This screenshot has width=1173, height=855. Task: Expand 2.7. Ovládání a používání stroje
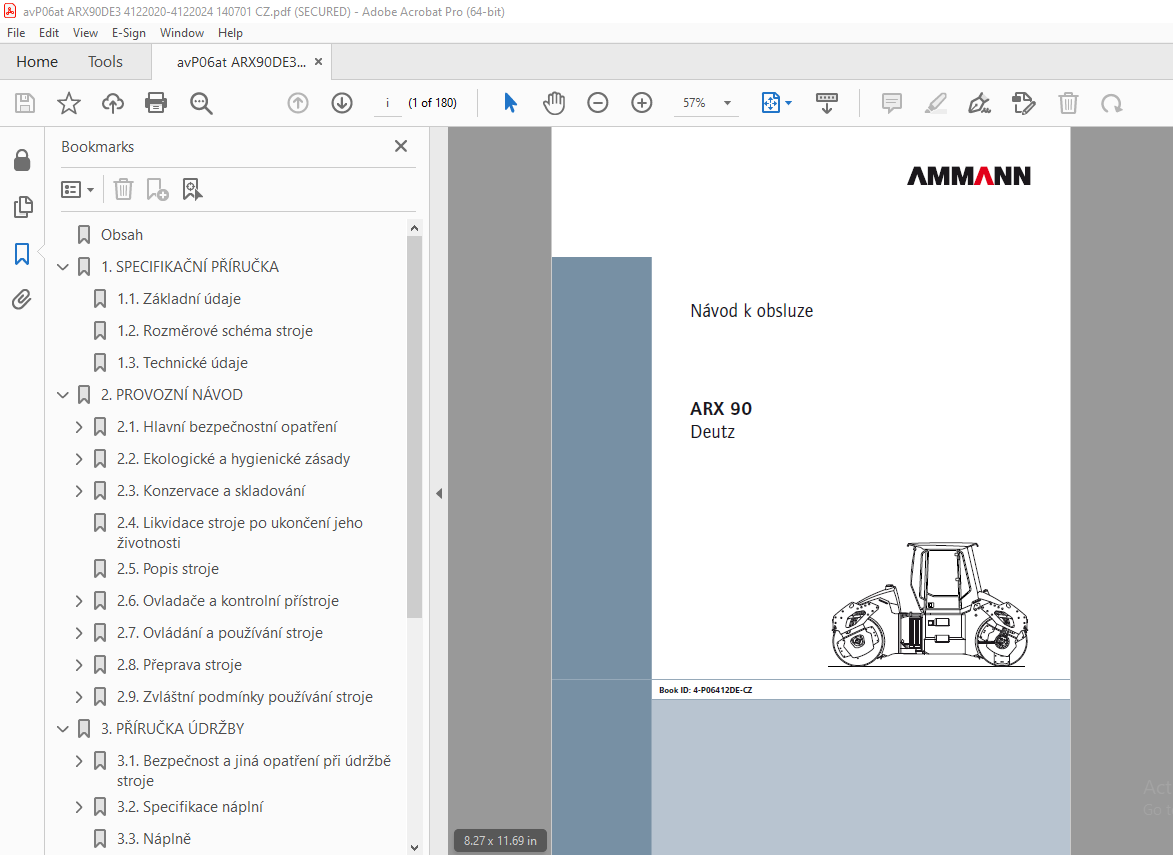click(79, 634)
